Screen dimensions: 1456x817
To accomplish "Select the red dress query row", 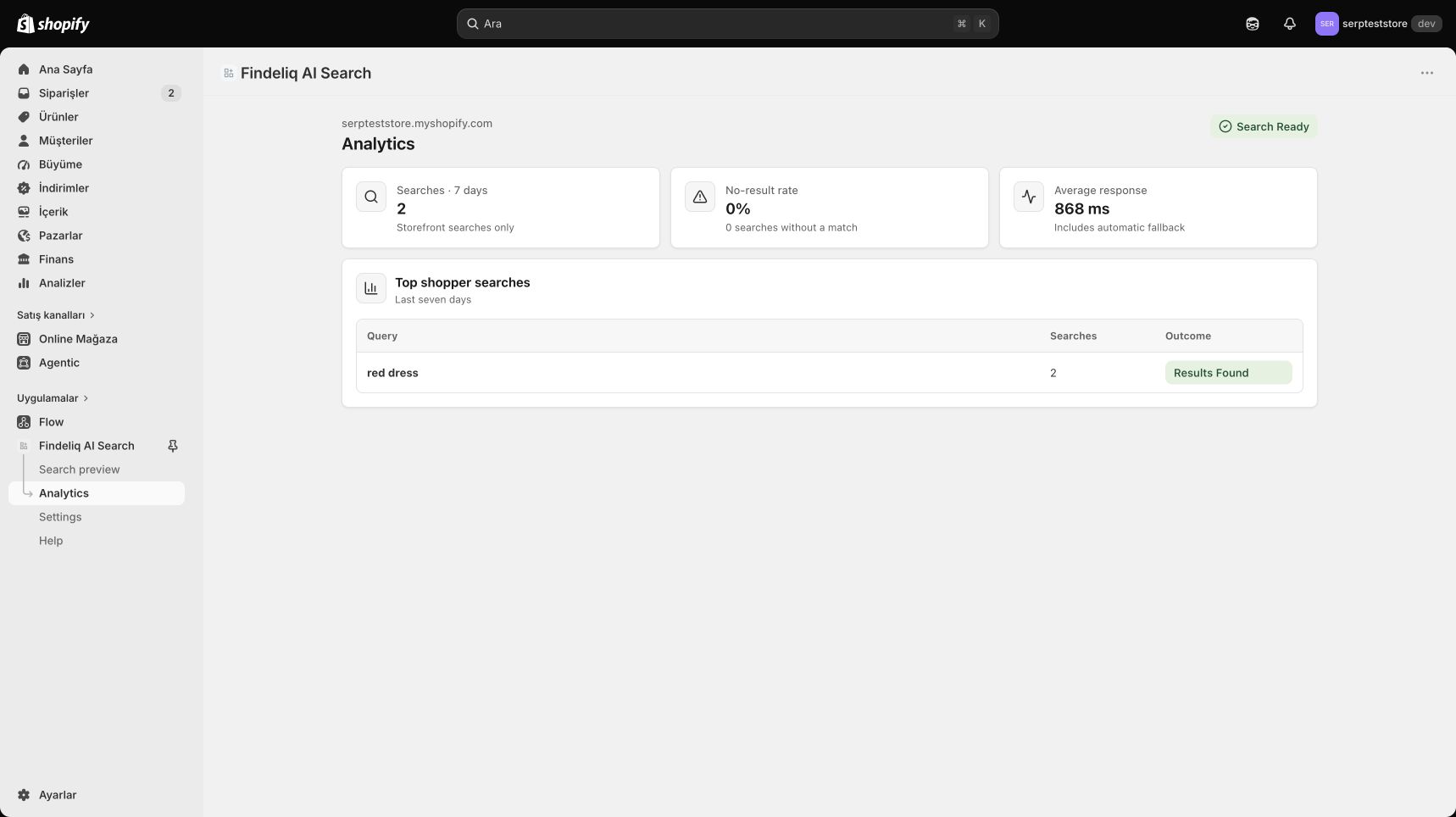I will 830,373.
